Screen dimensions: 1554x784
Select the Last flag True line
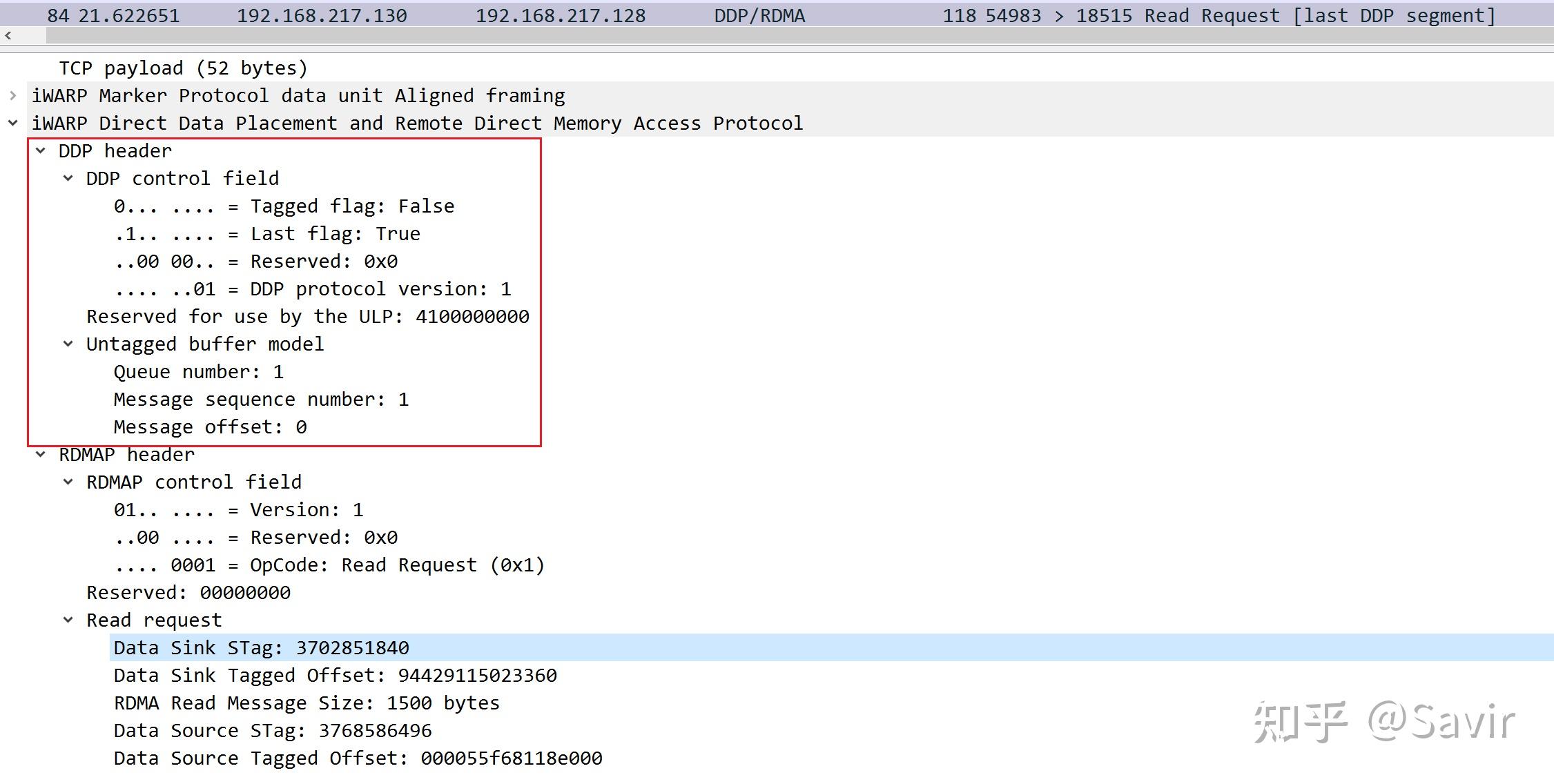[x=266, y=234]
